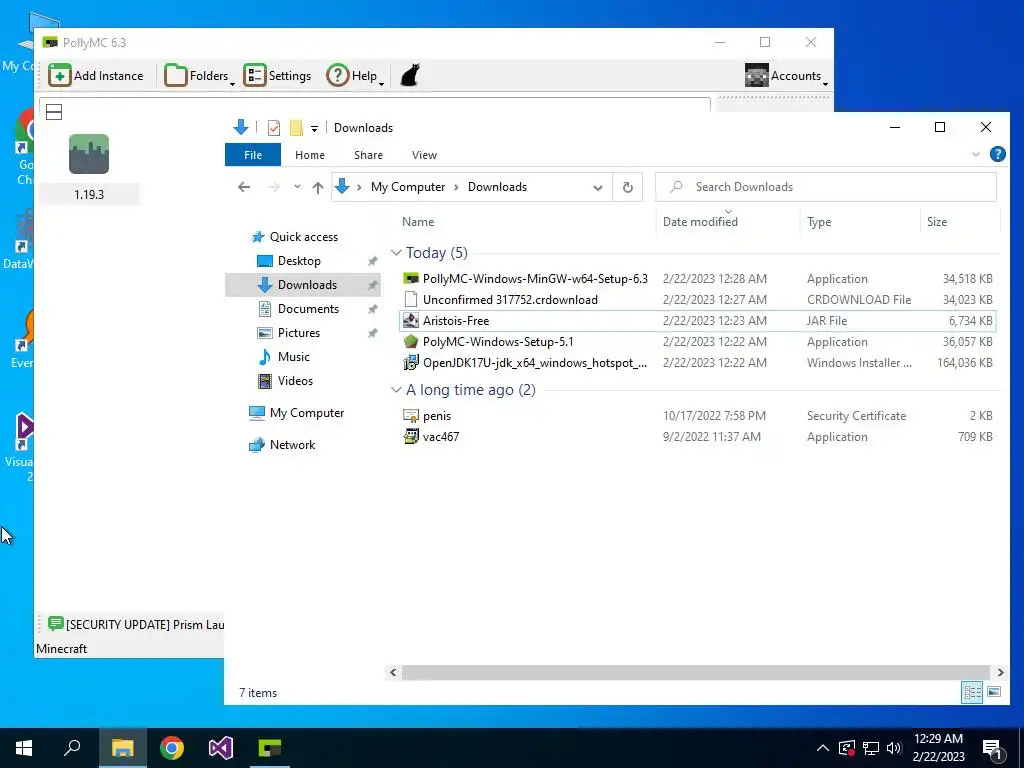Click the PollyMC taskbar icon
The height and width of the screenshot is (768, 1024).
(270, 748)
